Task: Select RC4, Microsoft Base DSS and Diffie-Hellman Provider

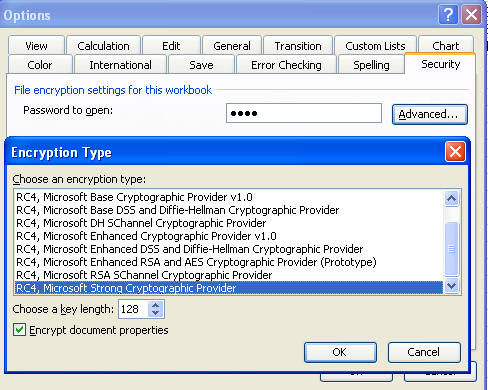Action: tap(229, 210)
